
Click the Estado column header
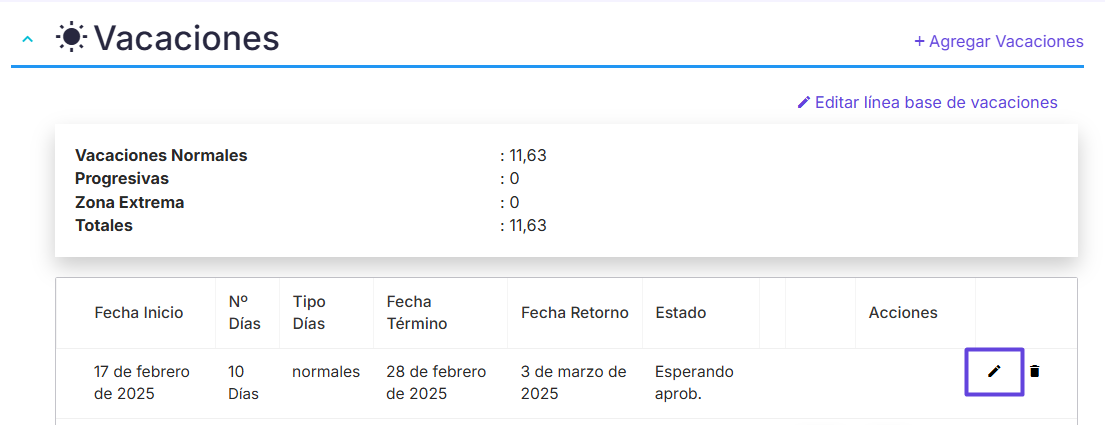coord(681,313)
